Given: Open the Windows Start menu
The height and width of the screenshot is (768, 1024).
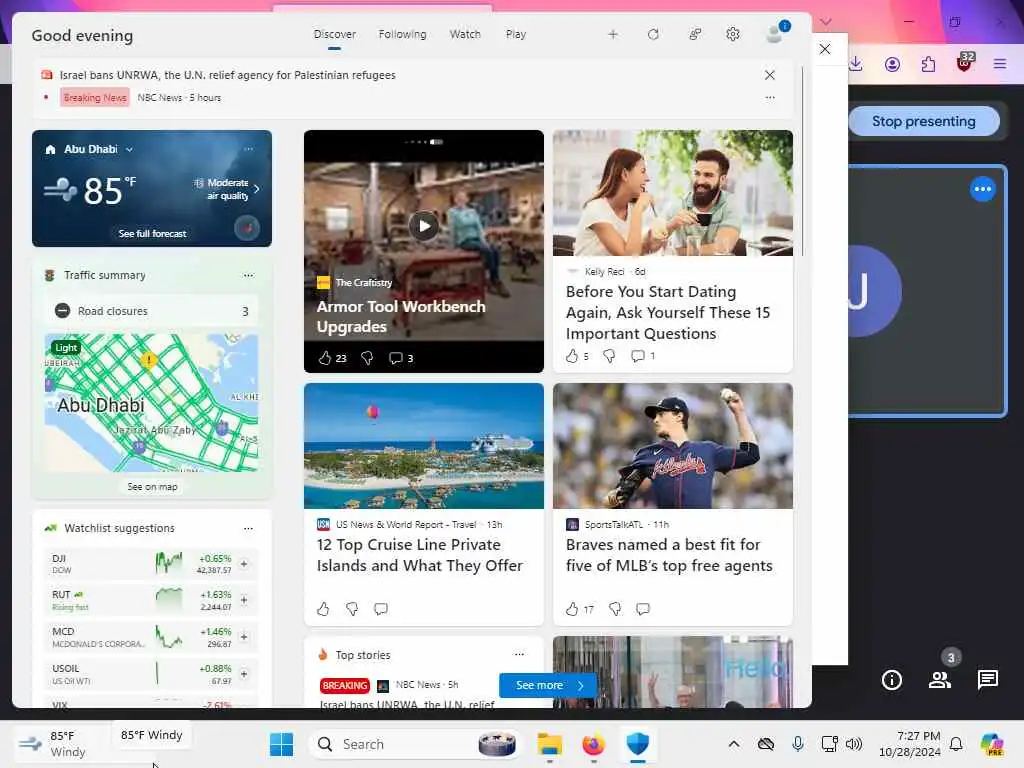Looking at the screenshot, I should (281, 744).
